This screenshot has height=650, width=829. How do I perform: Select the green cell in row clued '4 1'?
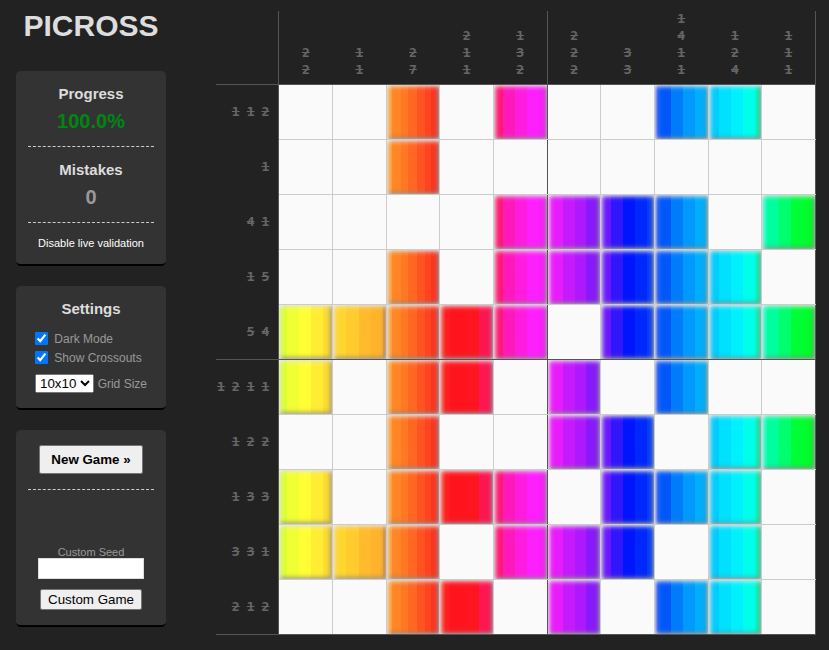[x=788, y=222]
